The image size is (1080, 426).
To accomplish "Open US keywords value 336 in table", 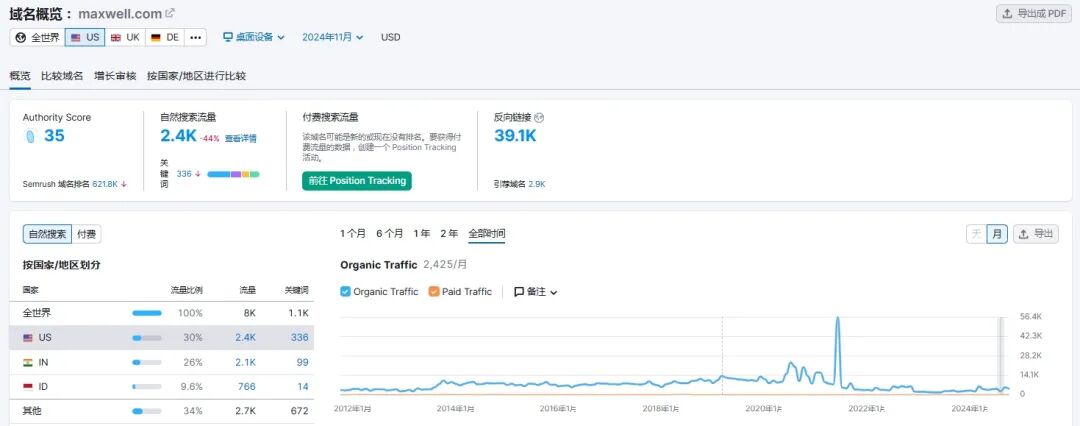I will (x=300, y=338).
